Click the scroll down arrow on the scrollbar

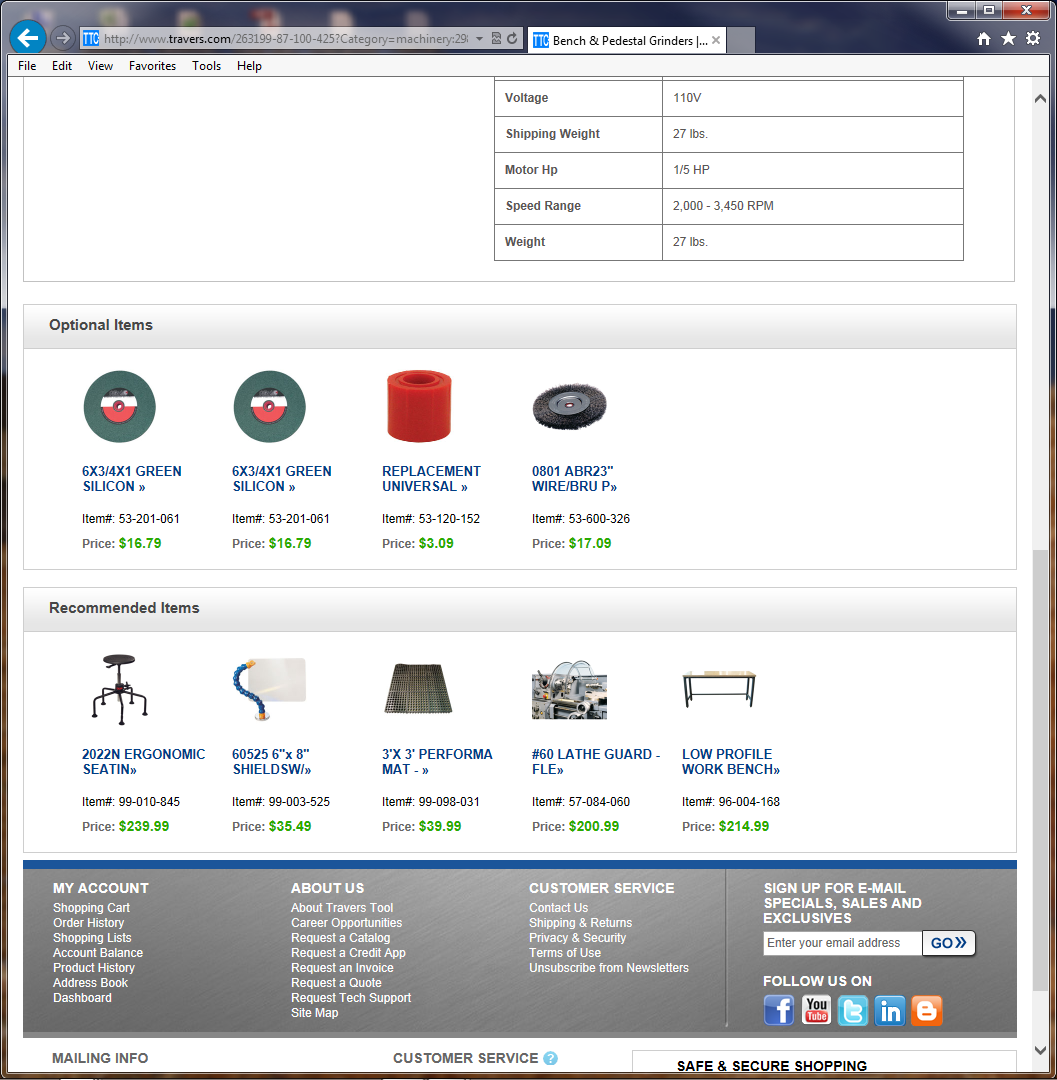pyautogui.click(x=1041, y=1050)
